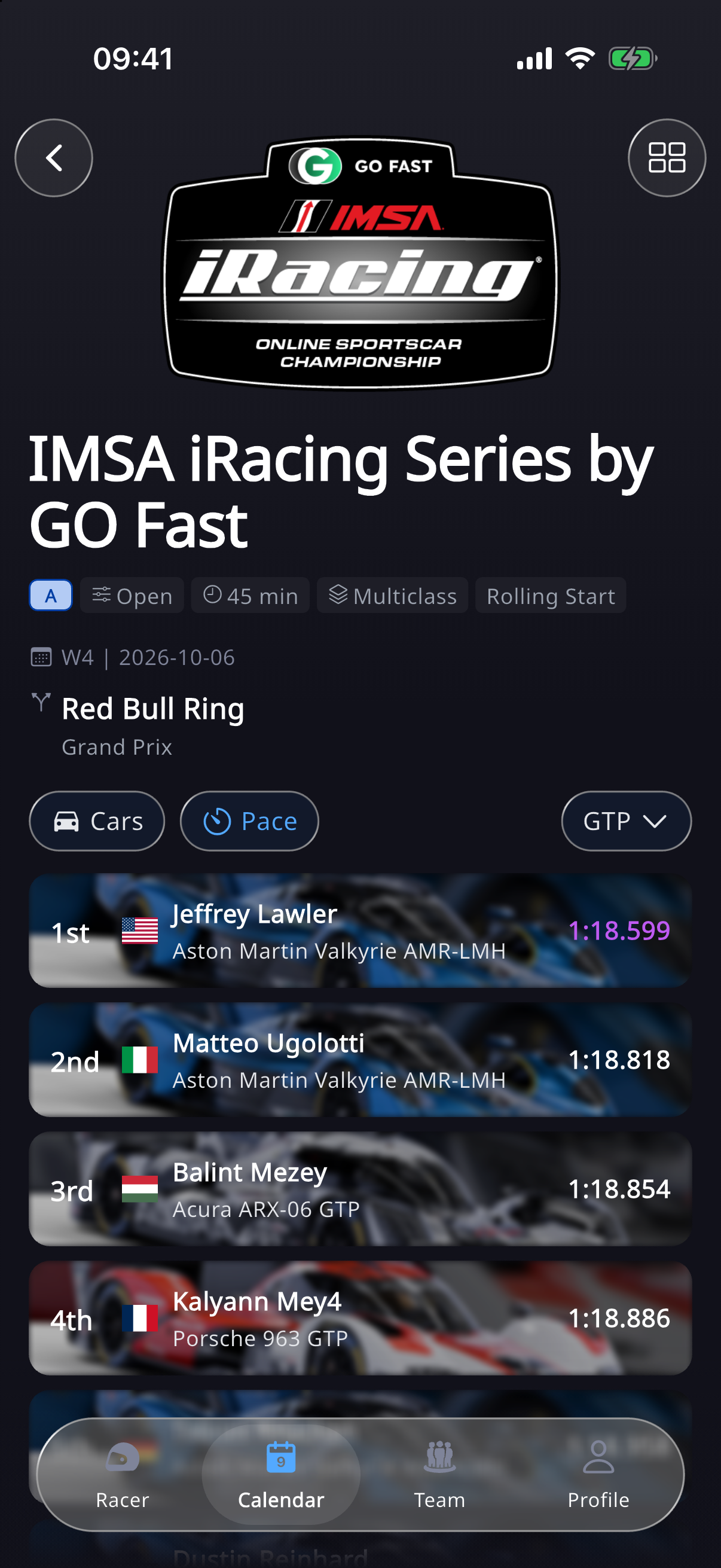The height and width of the screenshot is (1568, 721).
Task: Toggle the Pace view
Action: [x=249, y=821]
